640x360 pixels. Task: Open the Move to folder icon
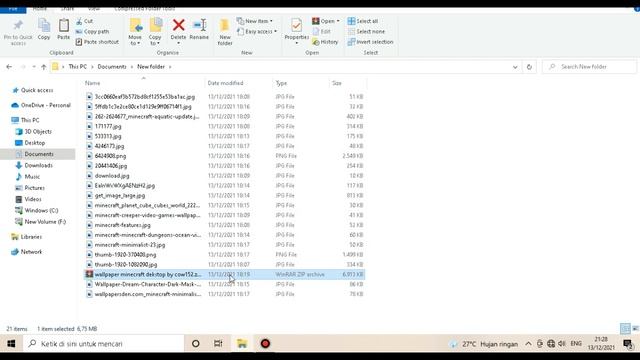[x=135, y=25]
